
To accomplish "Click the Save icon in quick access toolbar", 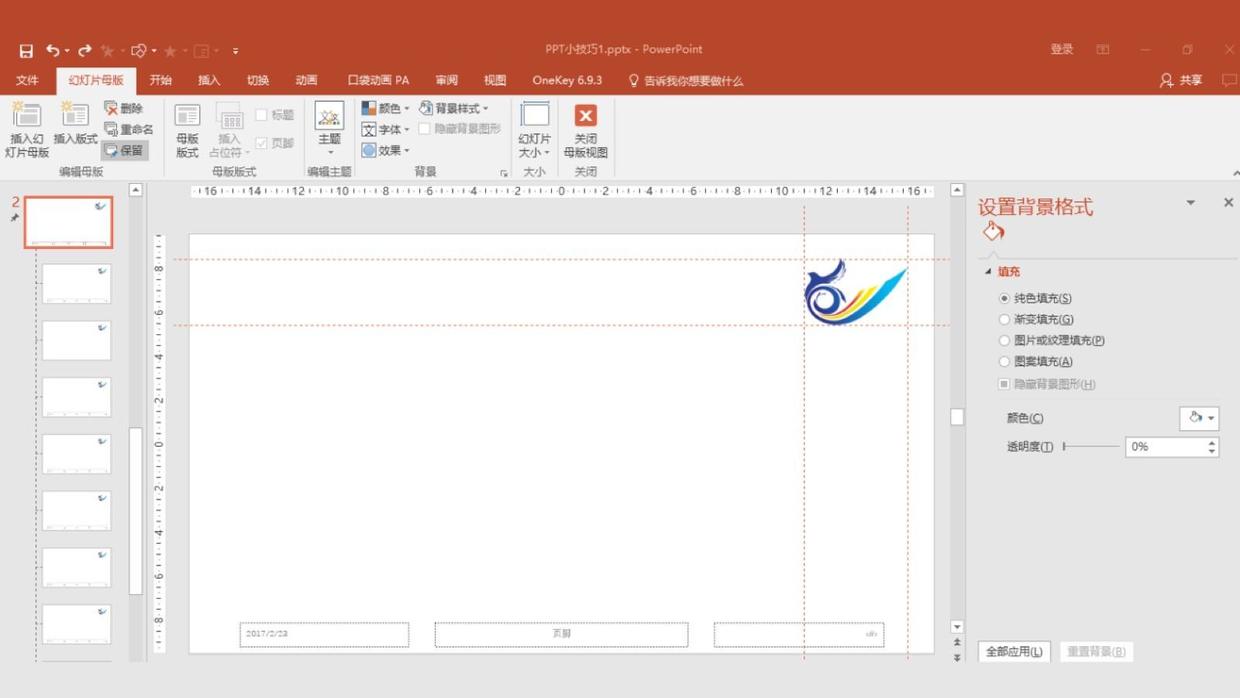I will (26, 50).
